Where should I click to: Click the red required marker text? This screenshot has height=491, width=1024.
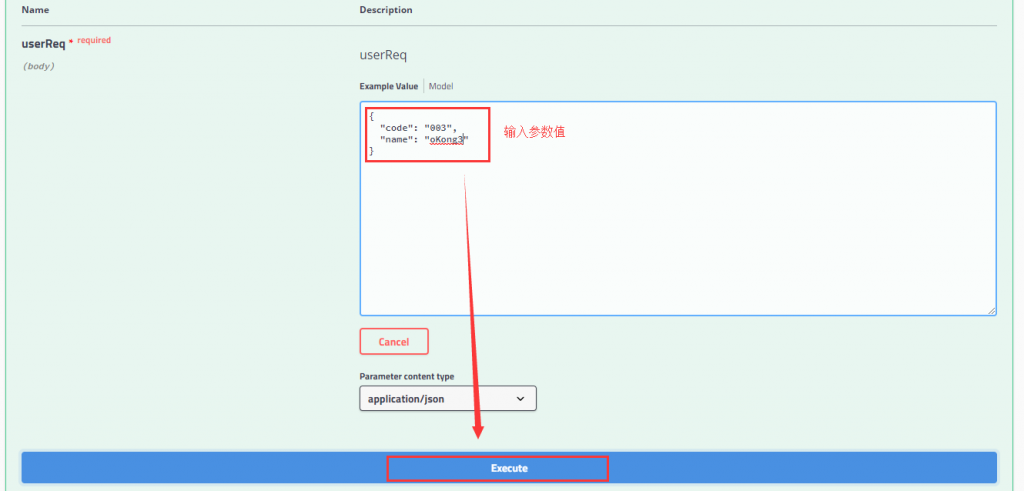coord(94,40)
